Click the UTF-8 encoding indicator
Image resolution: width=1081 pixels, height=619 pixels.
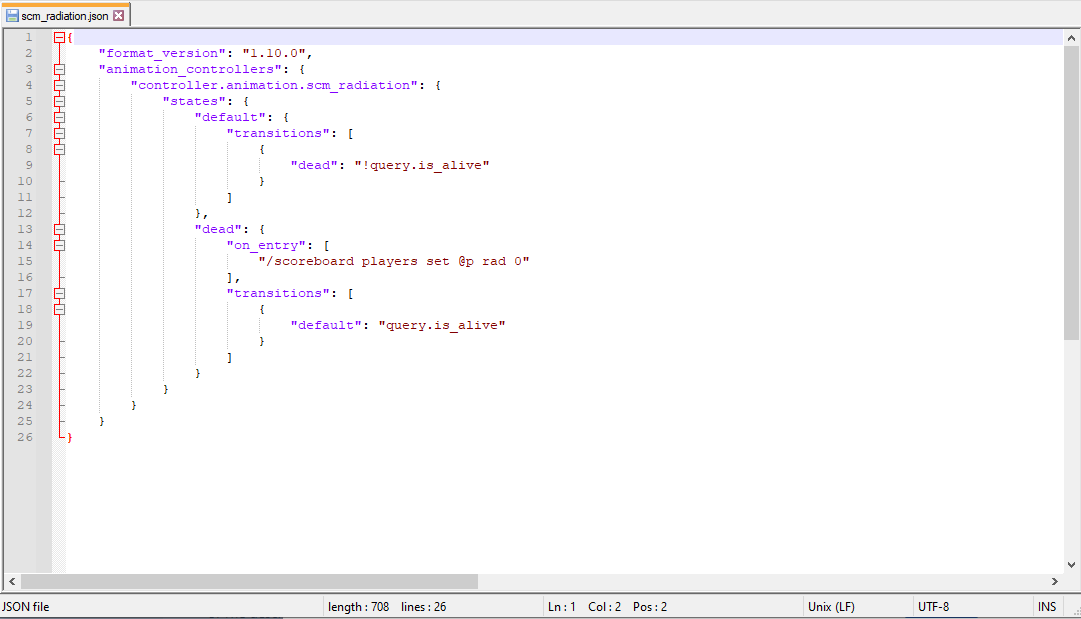(933, 607)
